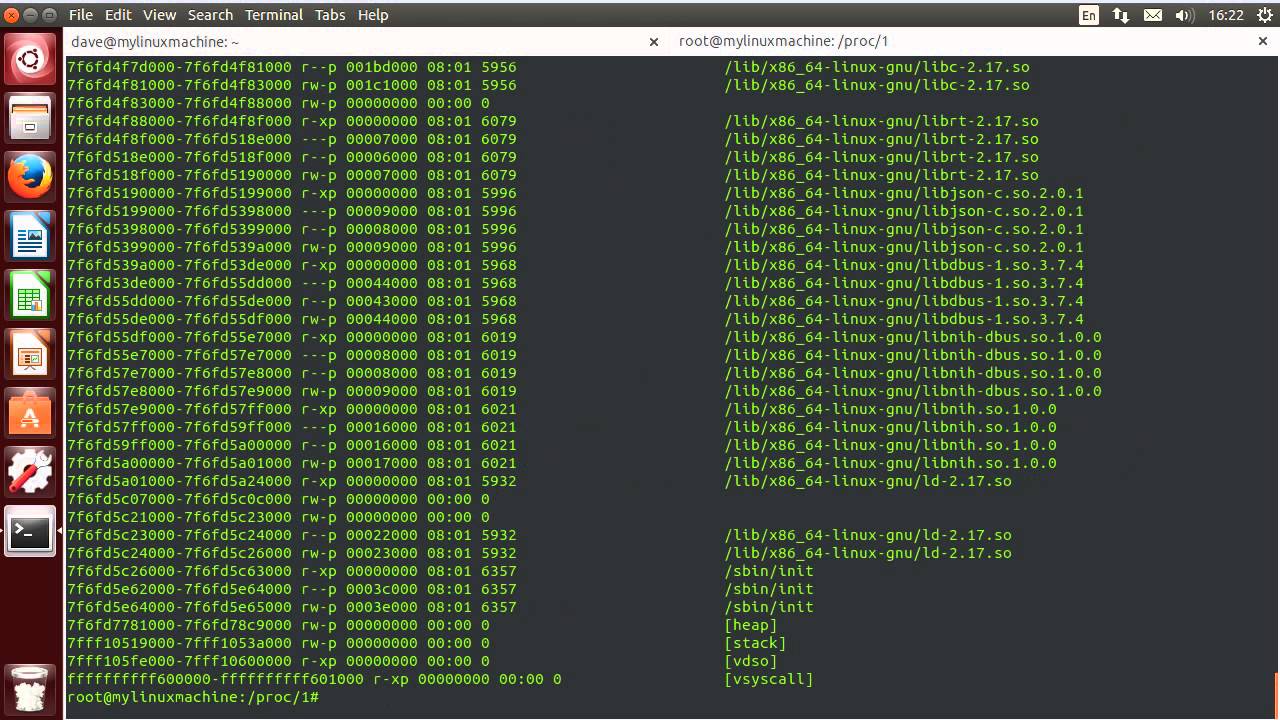Screen dimensions: 1280x720
Task: Click libnih-dbus.so.1.0.0 path on r-xp row
Action: 913,337
